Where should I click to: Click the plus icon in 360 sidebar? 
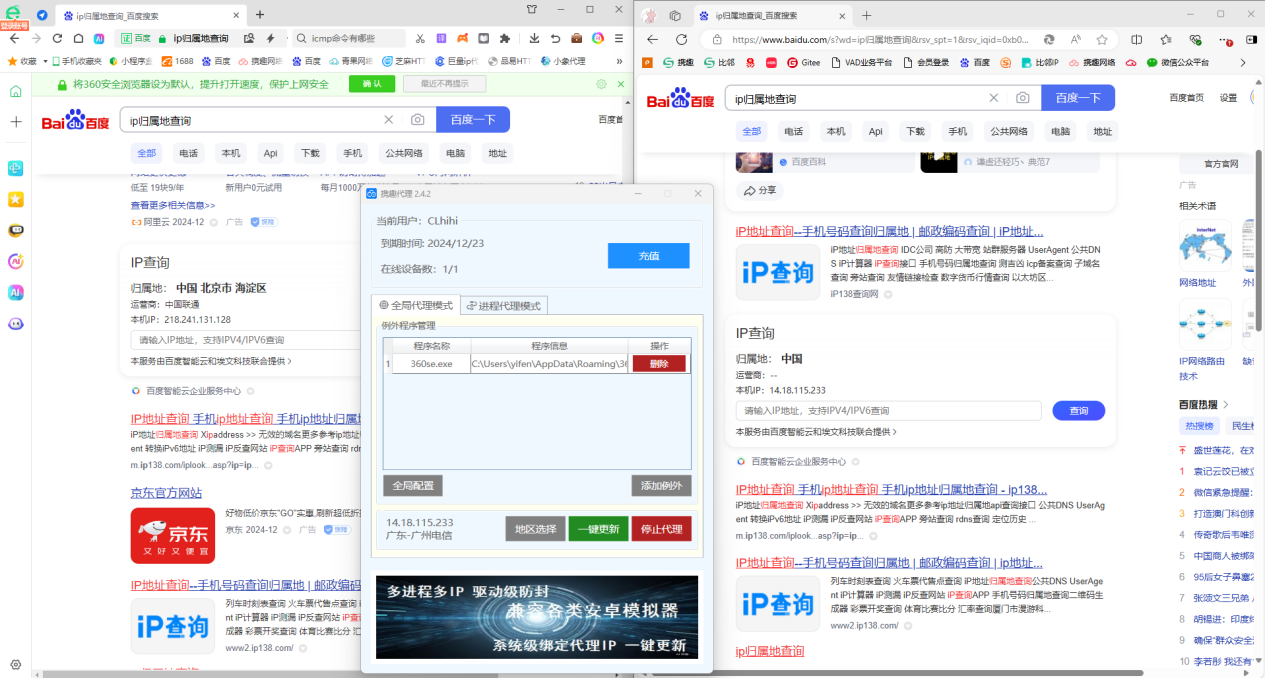tap(16, 121)
